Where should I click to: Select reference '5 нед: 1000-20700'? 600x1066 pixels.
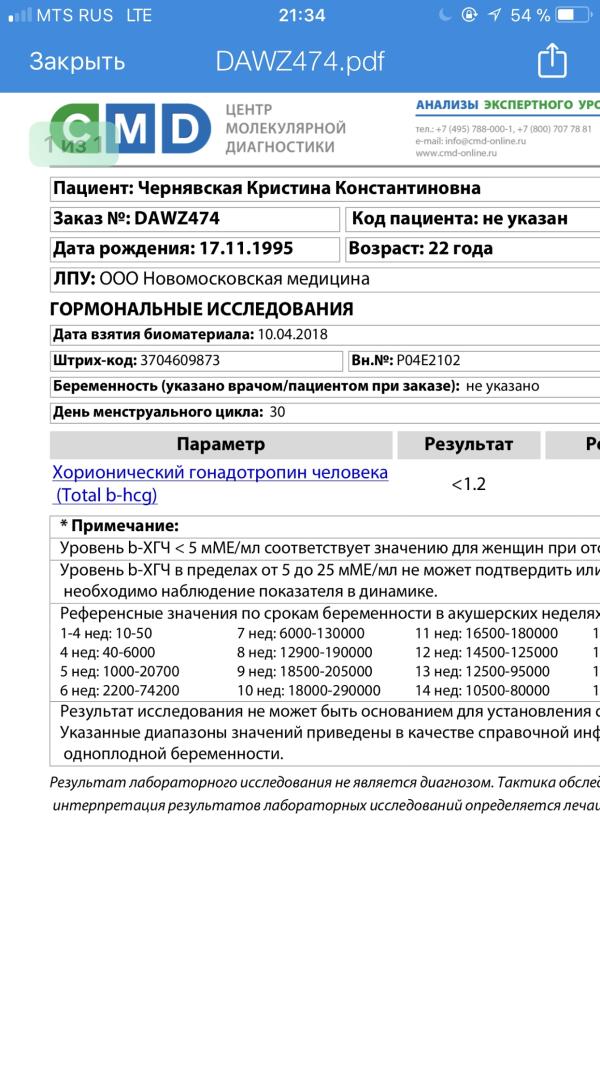120,672
